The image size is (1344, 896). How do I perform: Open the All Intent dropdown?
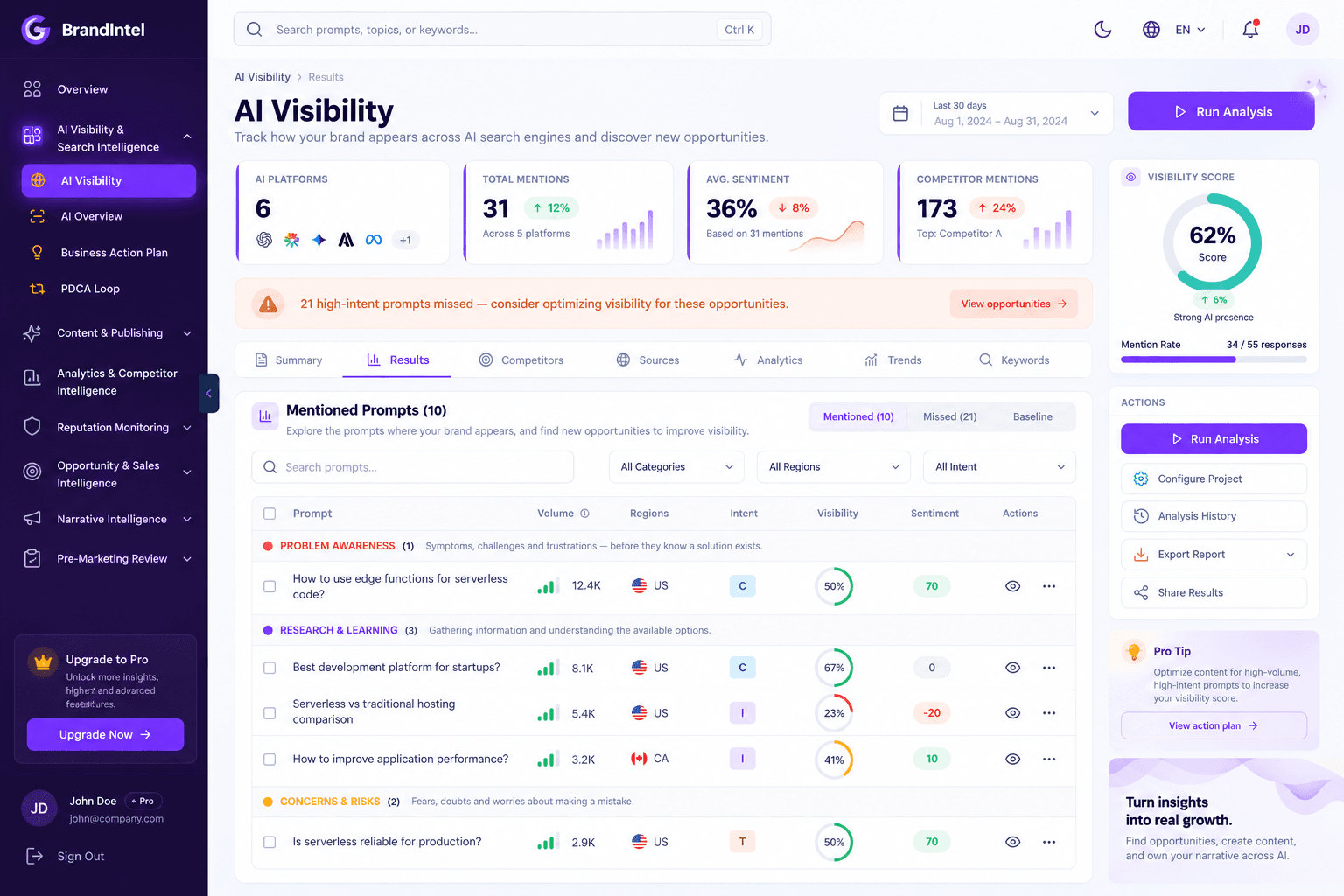pyautogui.click(x=999, y=467)
